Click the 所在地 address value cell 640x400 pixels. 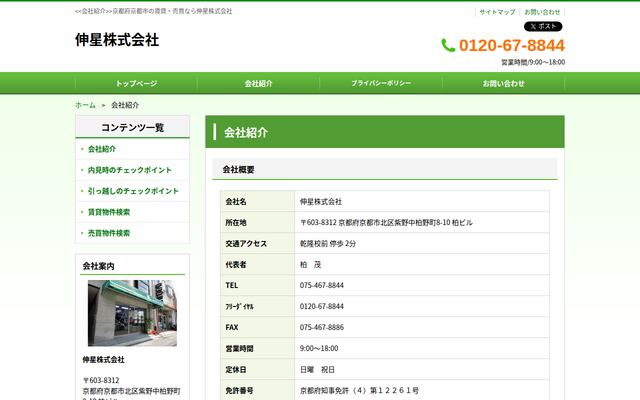tap(422, 222)
